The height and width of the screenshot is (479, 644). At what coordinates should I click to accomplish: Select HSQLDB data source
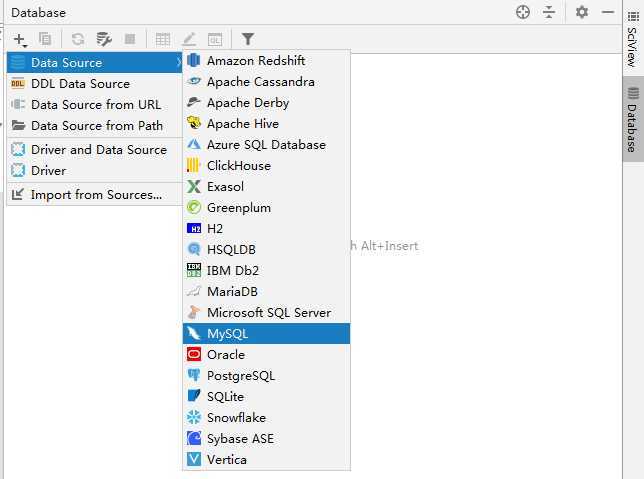pyautogui.click(x=267, y=249)
